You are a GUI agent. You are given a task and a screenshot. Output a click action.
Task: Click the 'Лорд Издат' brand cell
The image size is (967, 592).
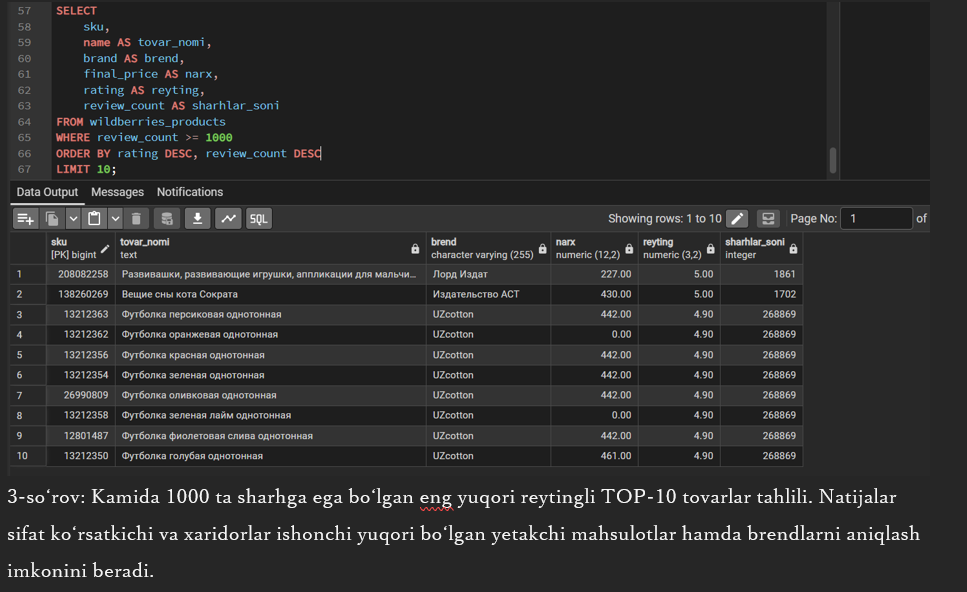tap(488, 274)
